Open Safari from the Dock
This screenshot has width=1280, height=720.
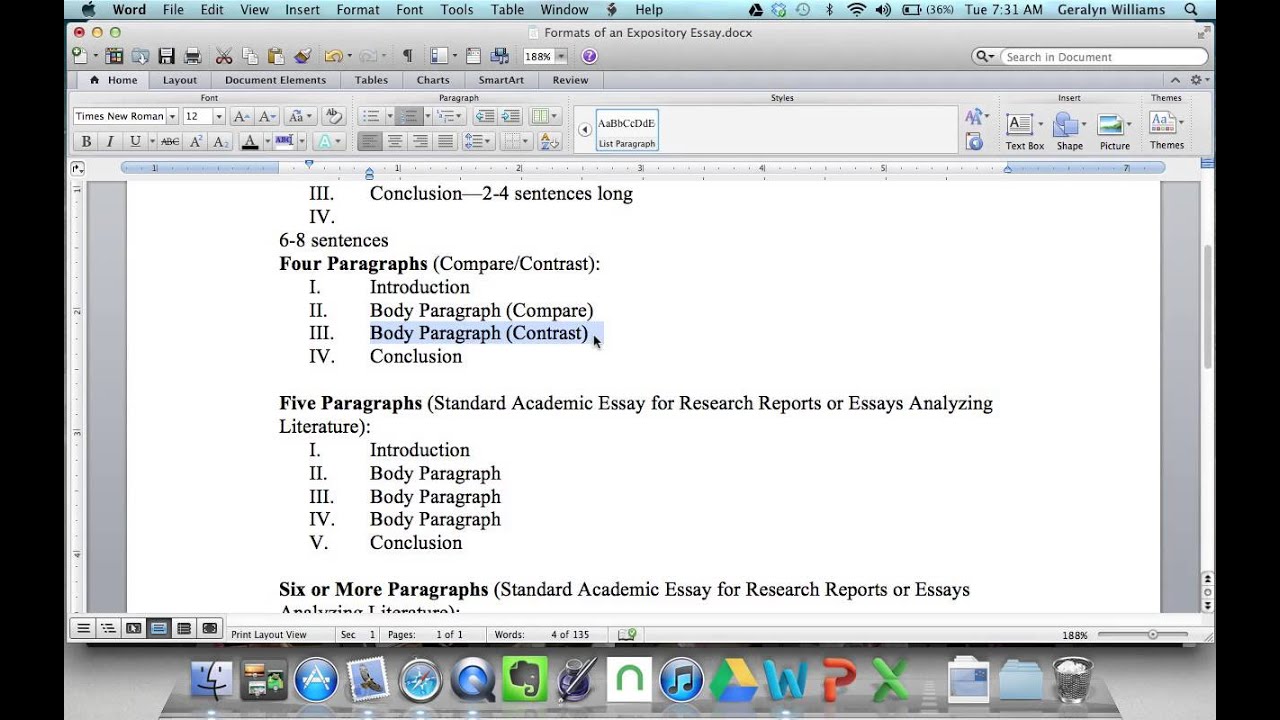(x=420, y=681)
